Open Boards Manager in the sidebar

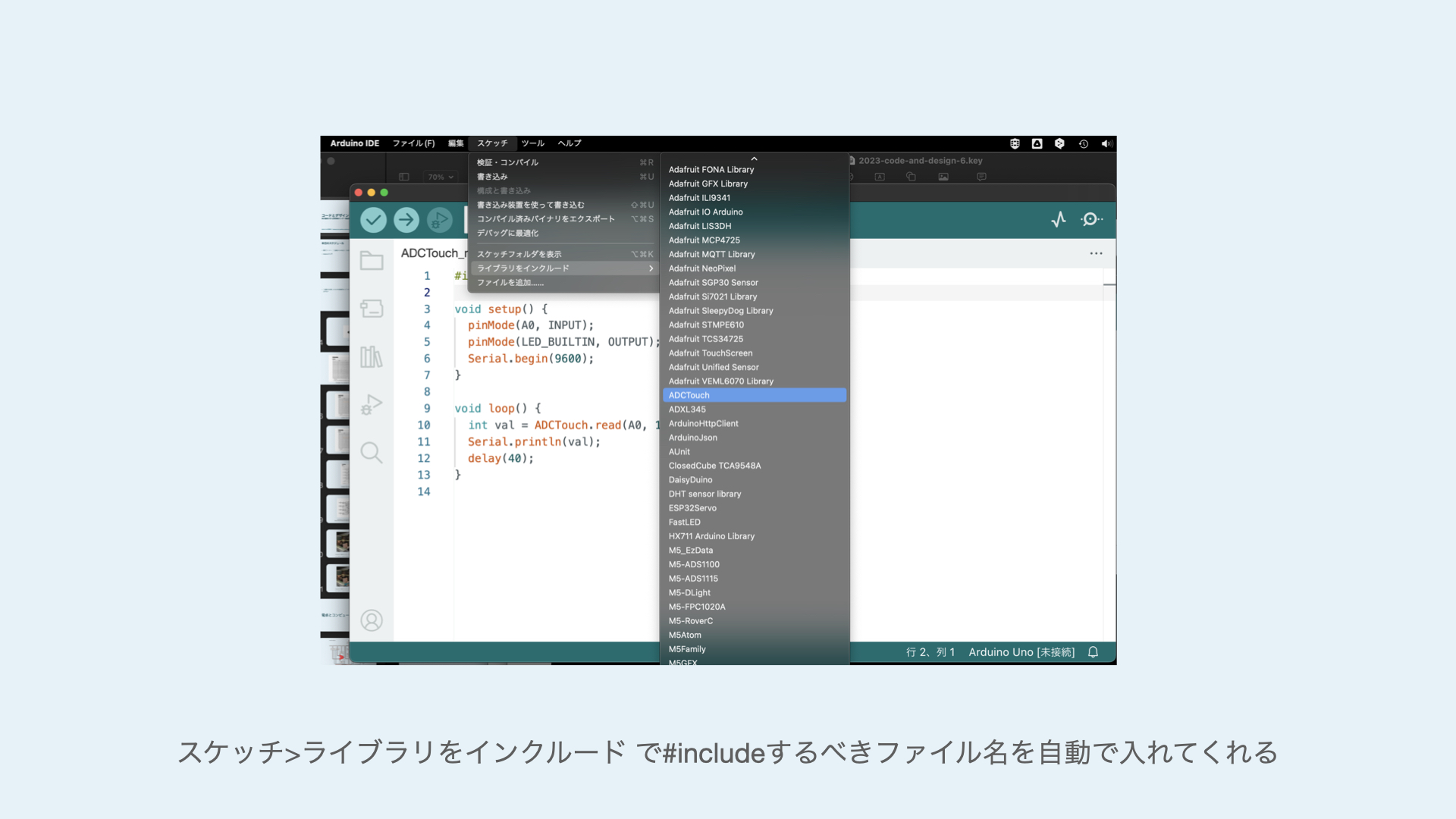(372, 309)
